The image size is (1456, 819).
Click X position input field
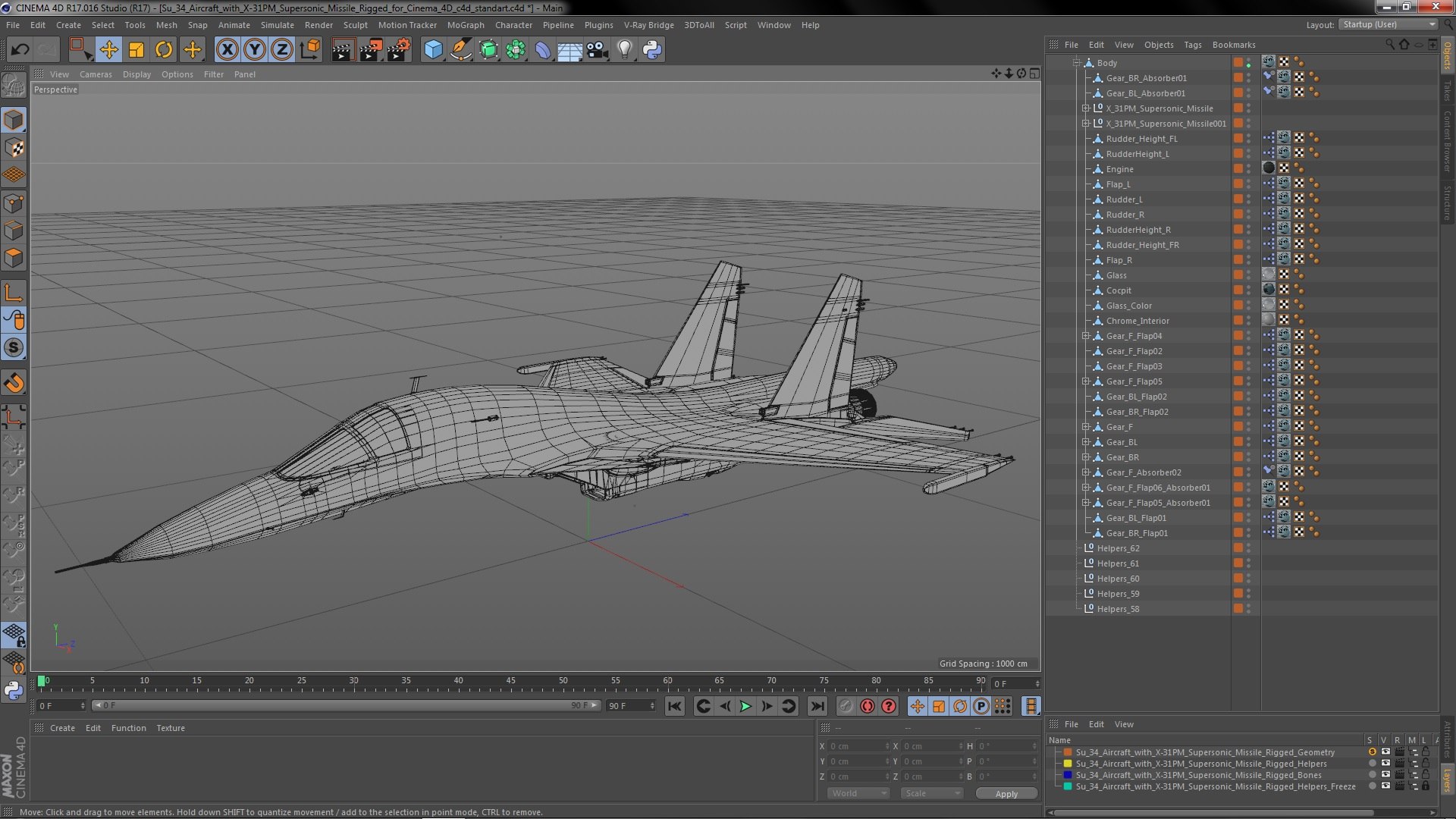858,746
